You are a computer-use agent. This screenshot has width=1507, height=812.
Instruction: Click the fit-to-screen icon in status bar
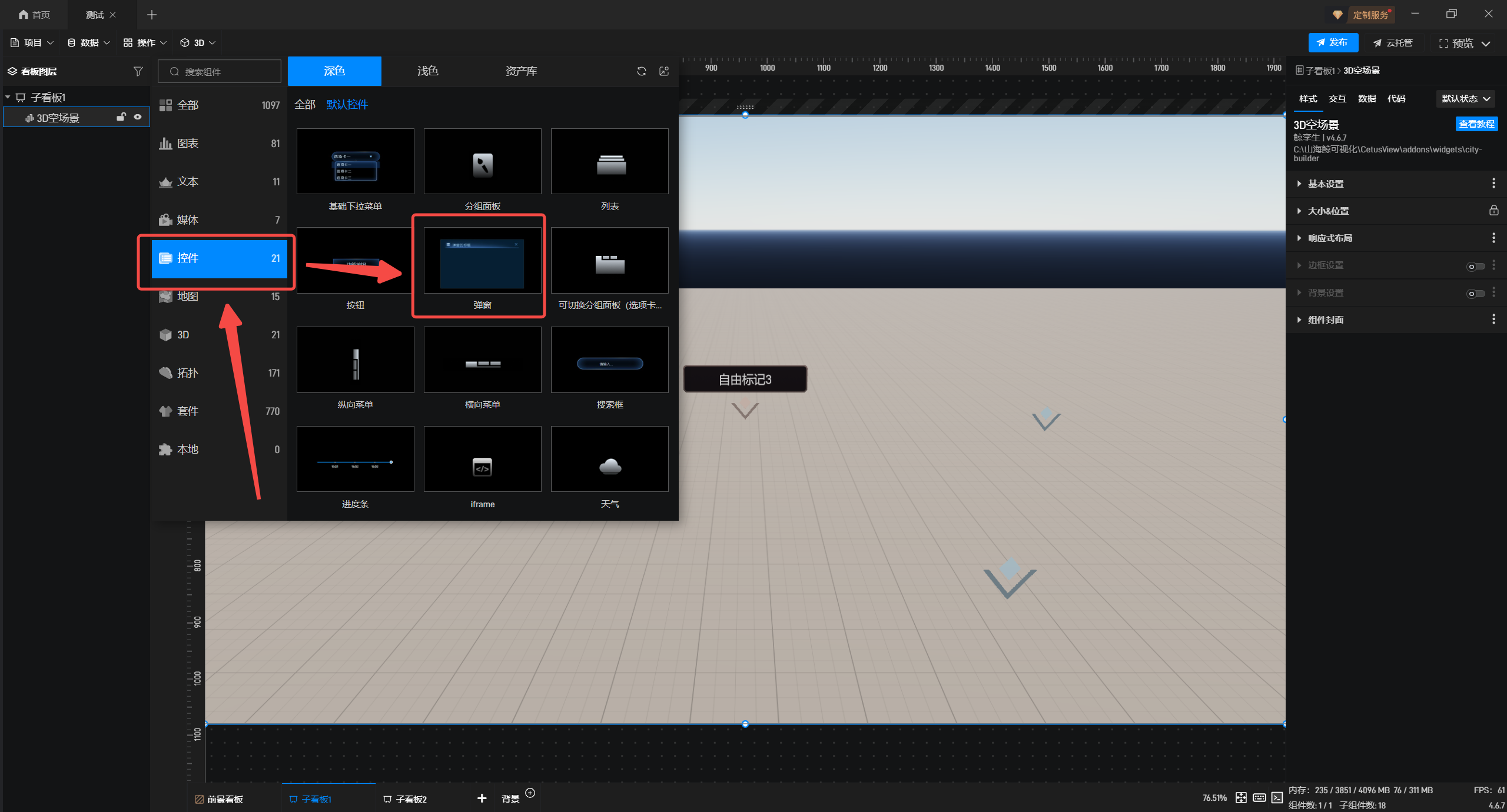click(x=1241, y=798)
